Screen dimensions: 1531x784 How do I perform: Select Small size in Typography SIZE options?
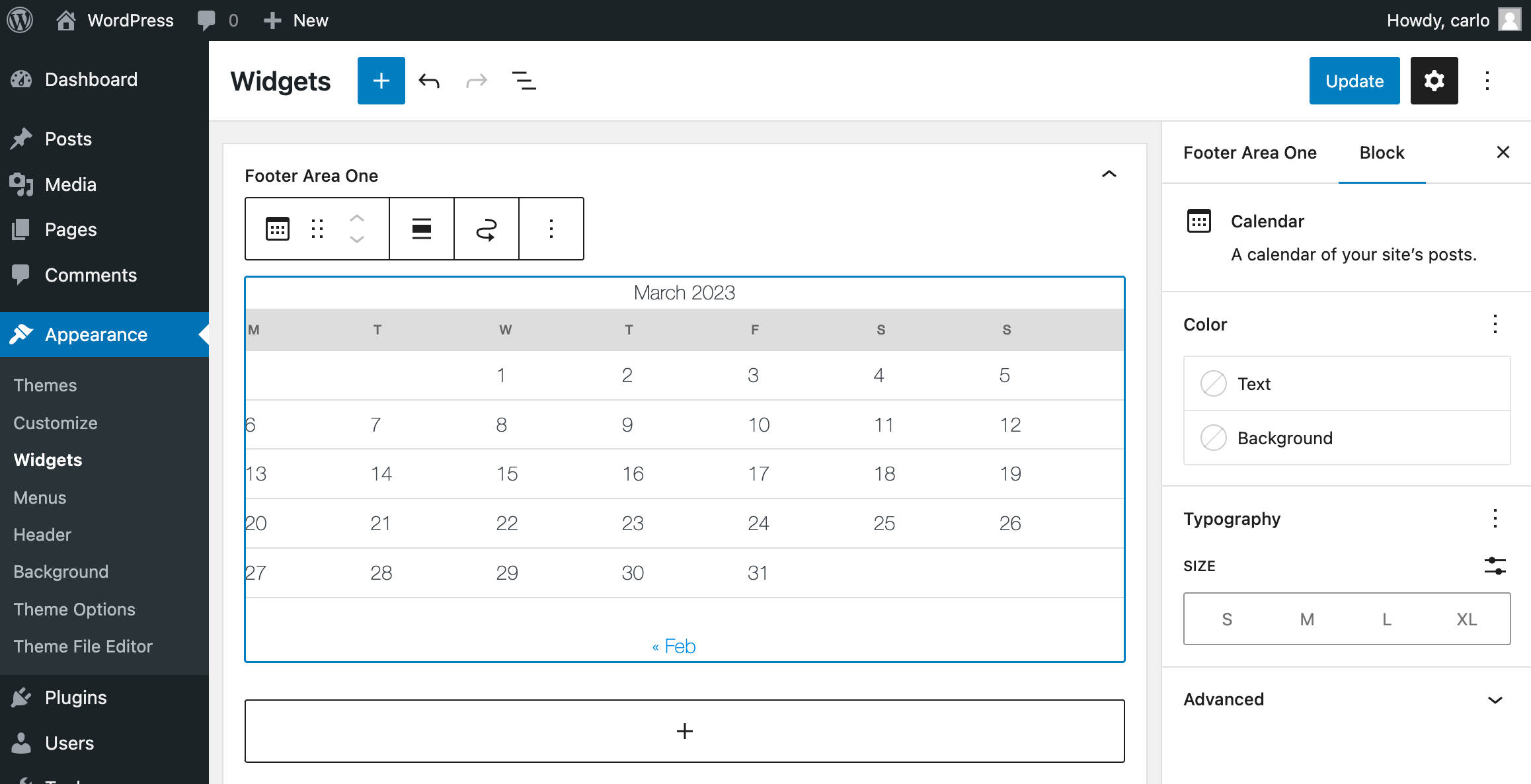[x=1227, y=619]
